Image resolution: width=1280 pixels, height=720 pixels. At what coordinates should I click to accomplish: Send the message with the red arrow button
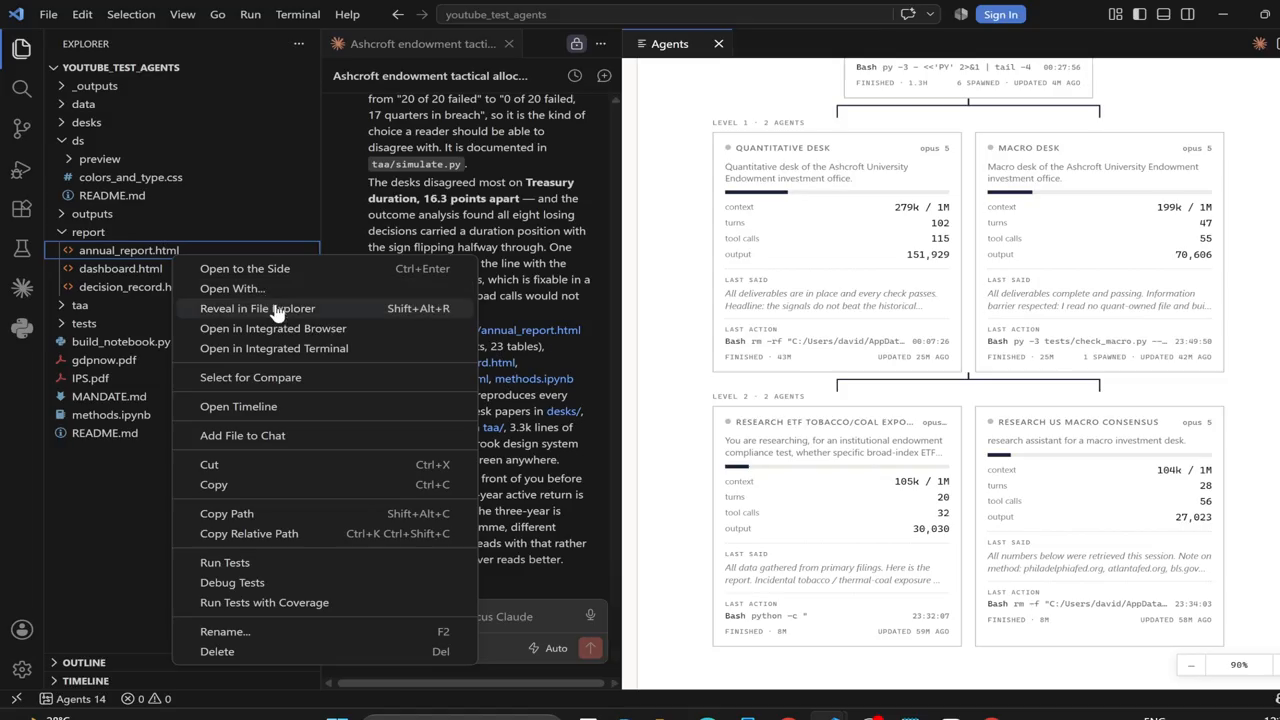pyautogui.click(x=590, y=648)
